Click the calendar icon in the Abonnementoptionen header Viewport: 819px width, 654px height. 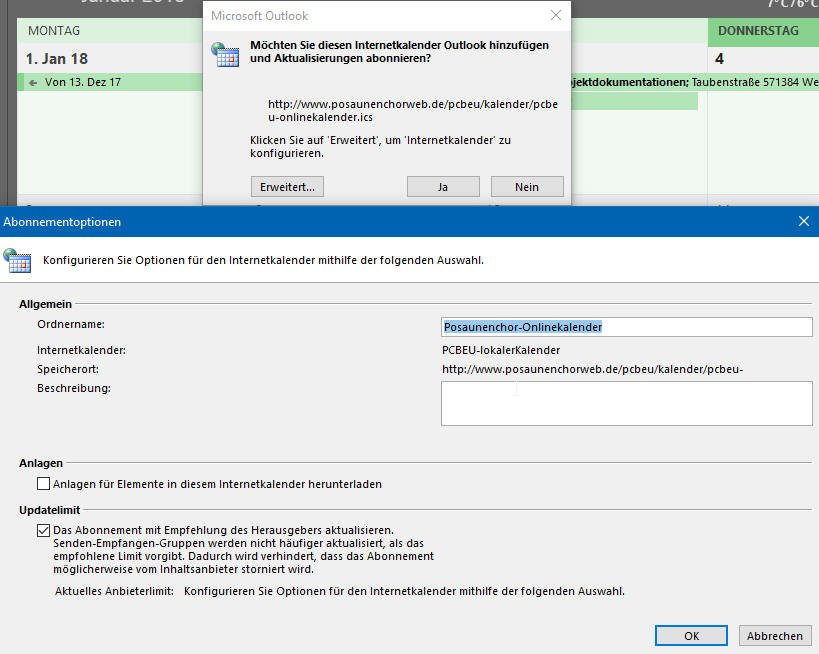[17, 260]
